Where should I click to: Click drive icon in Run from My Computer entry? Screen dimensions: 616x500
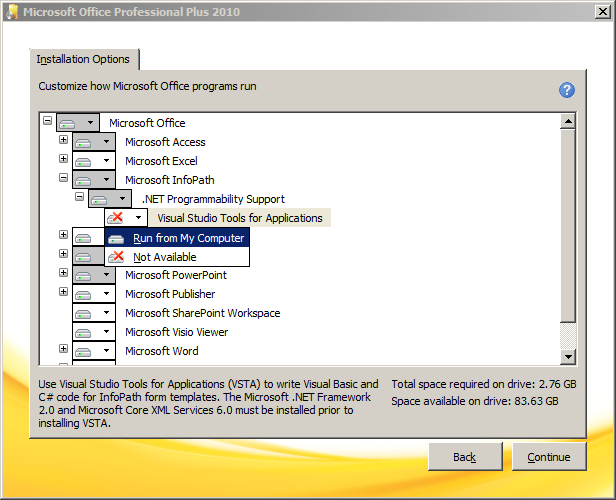pos(116,239)
